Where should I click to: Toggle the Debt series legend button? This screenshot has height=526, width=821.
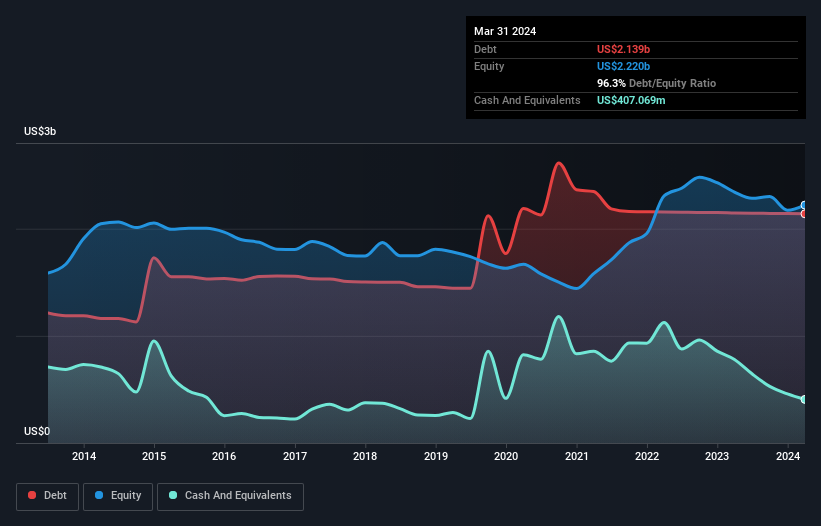pyautogui.click(x=48, y=496)
